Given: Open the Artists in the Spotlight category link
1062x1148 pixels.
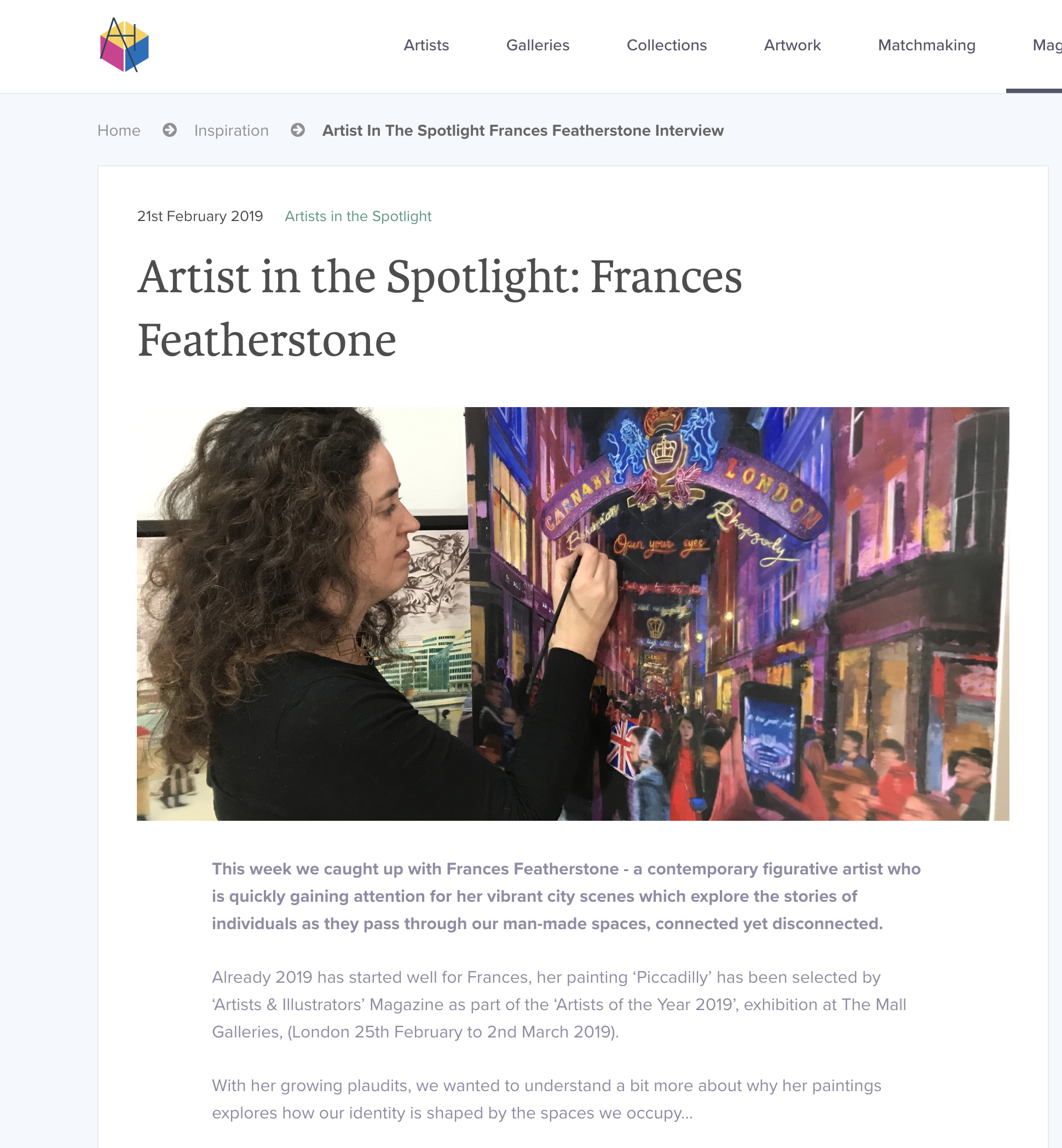Looking at the screenshot, I should [358, 217].
